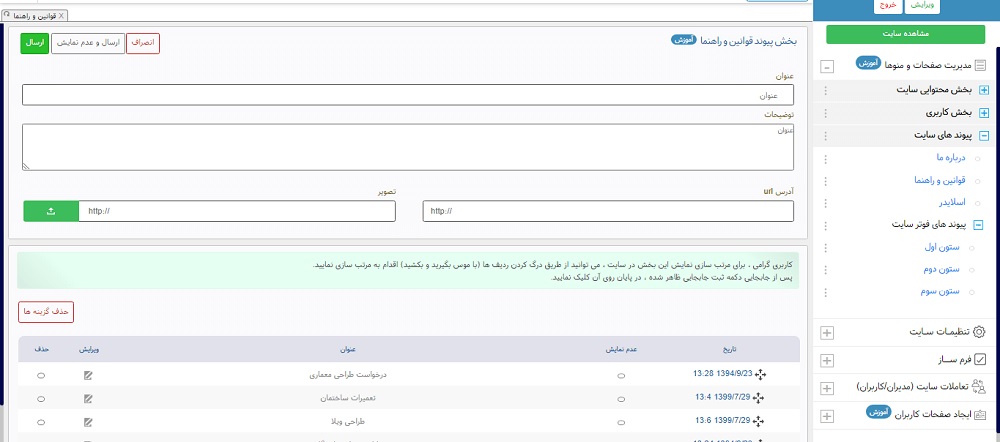Click the green ارسال submit button

point(34,43)
